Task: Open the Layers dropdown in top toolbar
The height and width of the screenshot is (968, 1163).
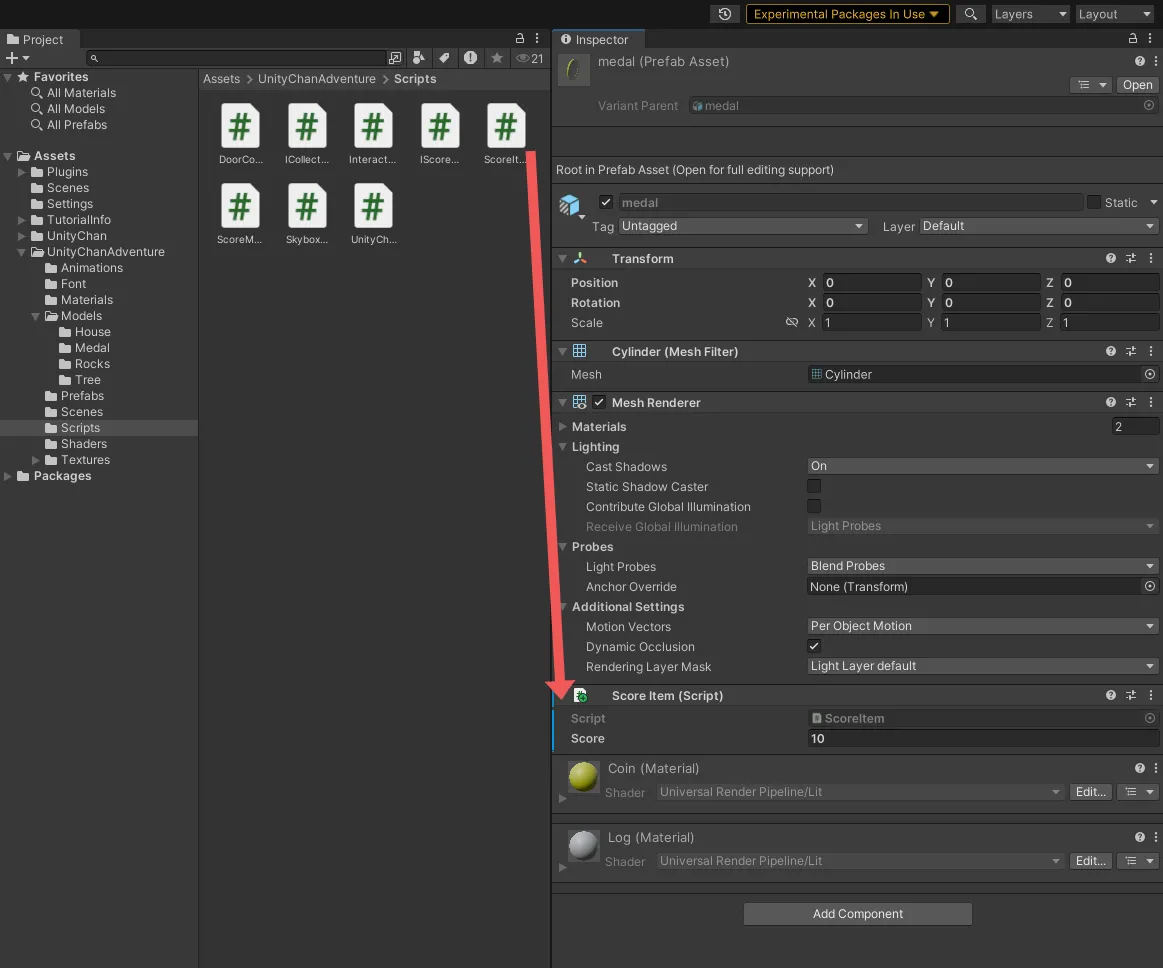Action: [x=1029, y=14]
